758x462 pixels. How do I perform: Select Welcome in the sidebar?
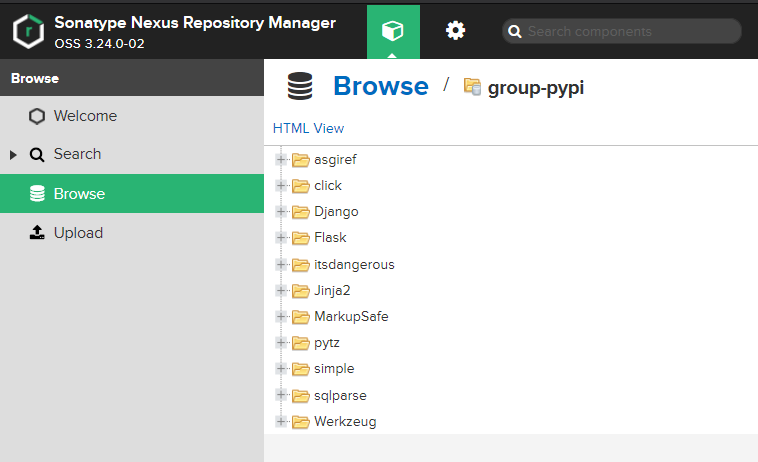85,116
